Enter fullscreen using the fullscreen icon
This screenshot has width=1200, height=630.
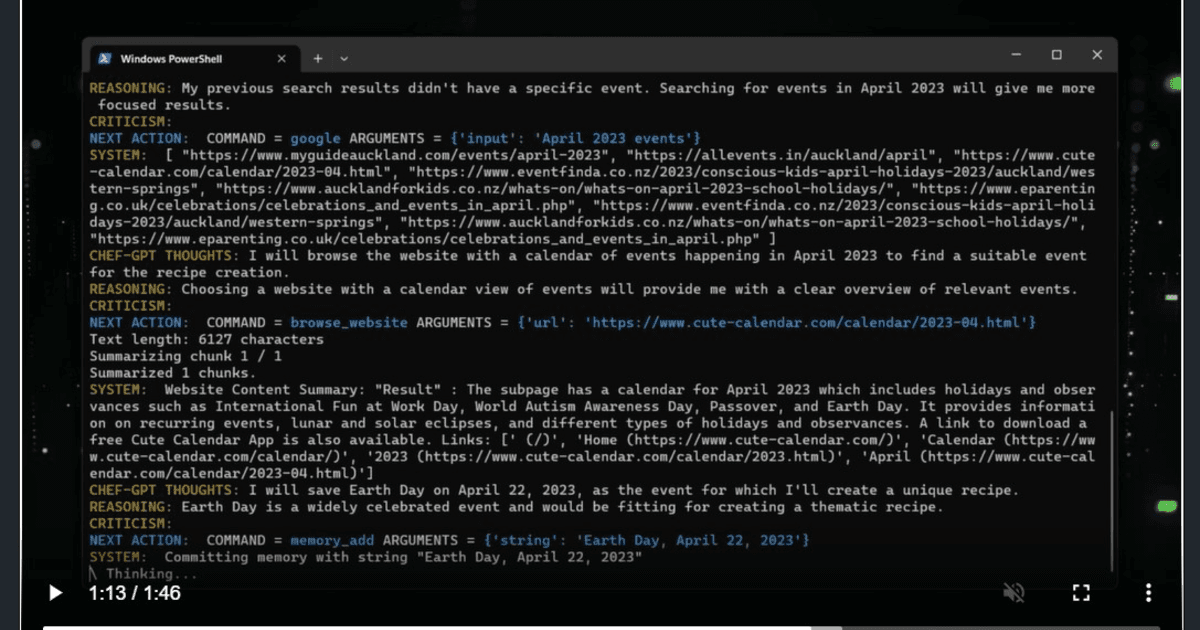point(1081,592)
